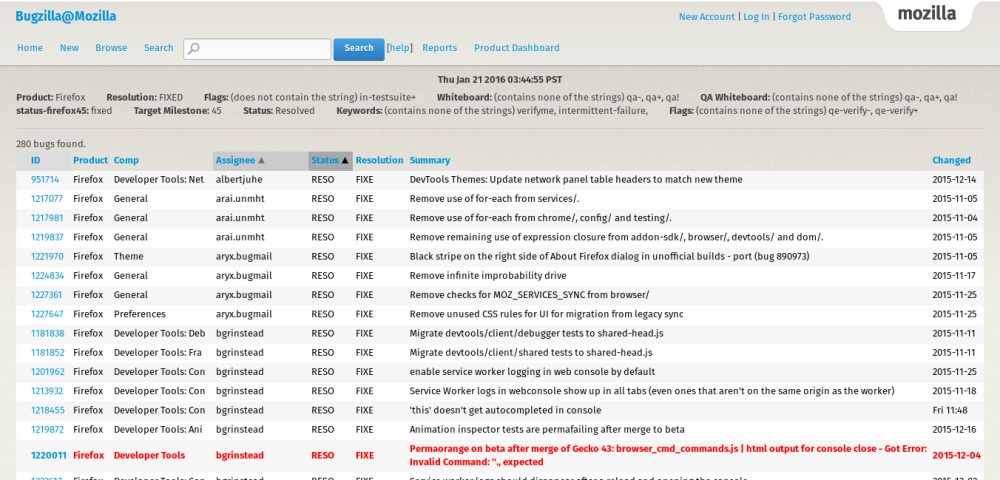Click summary about 'this' not autocompleted in console
This screenshot has height=480, width=1000.
click(x=505, y=410)
